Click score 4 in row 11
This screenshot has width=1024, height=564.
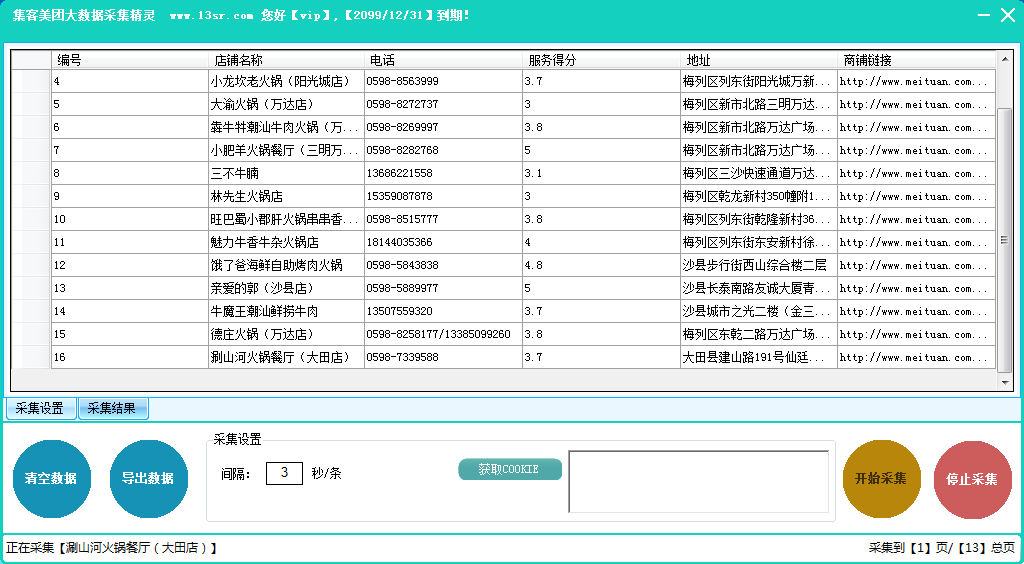528,243
